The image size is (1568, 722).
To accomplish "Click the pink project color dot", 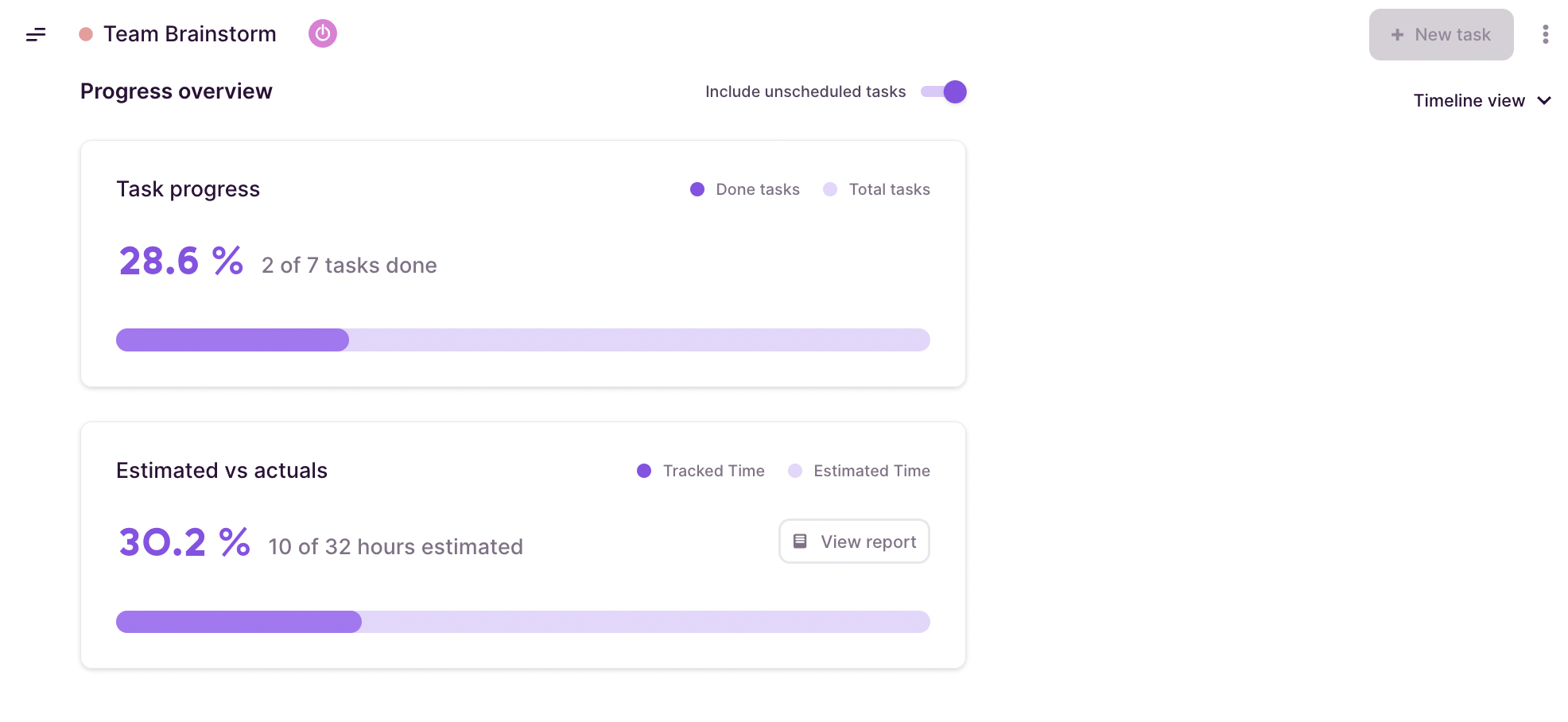I will click(x=84, y=33).
